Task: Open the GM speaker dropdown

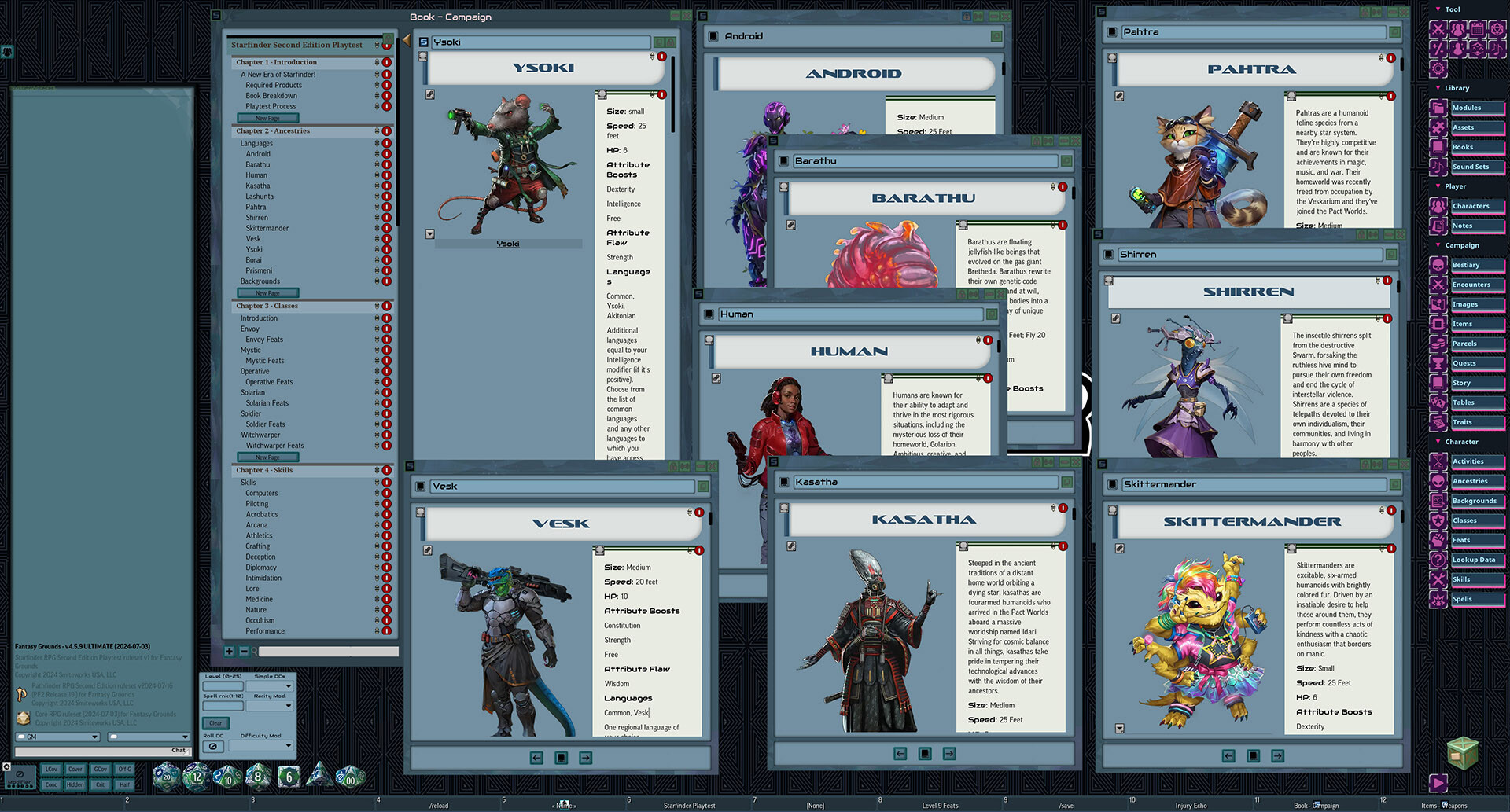Action: (x=59, y=737)
